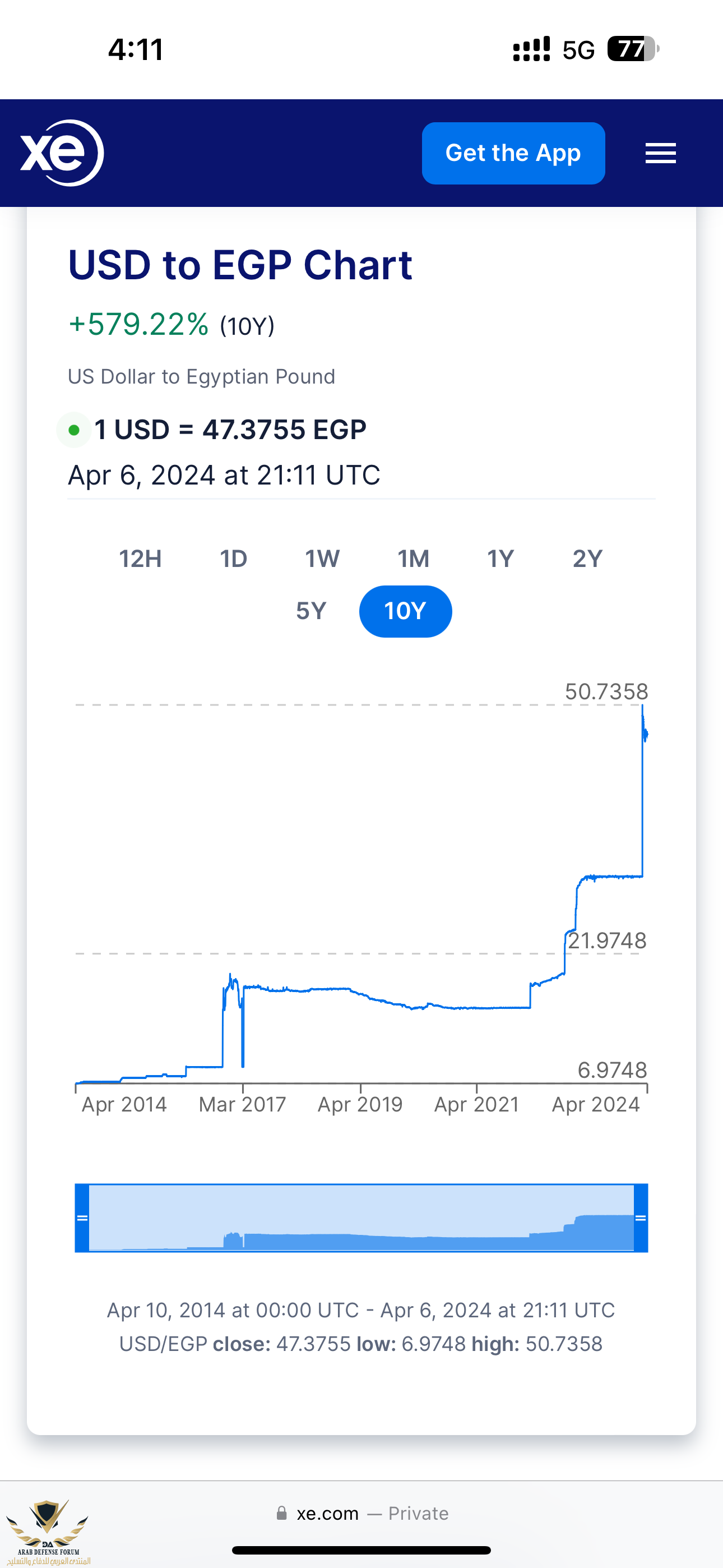723x1568 pixels.
Task: Tap the chart's peak near 50.7358
Action: coord(642,707)
